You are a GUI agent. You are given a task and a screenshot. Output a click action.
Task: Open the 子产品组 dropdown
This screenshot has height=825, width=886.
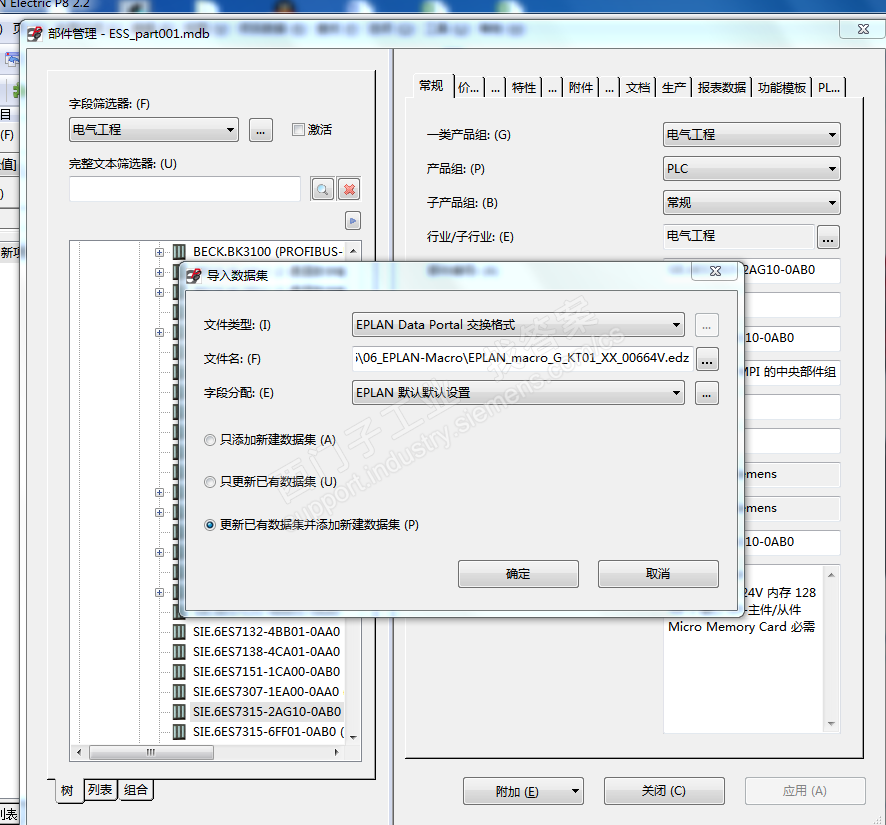tap(752, 202)
